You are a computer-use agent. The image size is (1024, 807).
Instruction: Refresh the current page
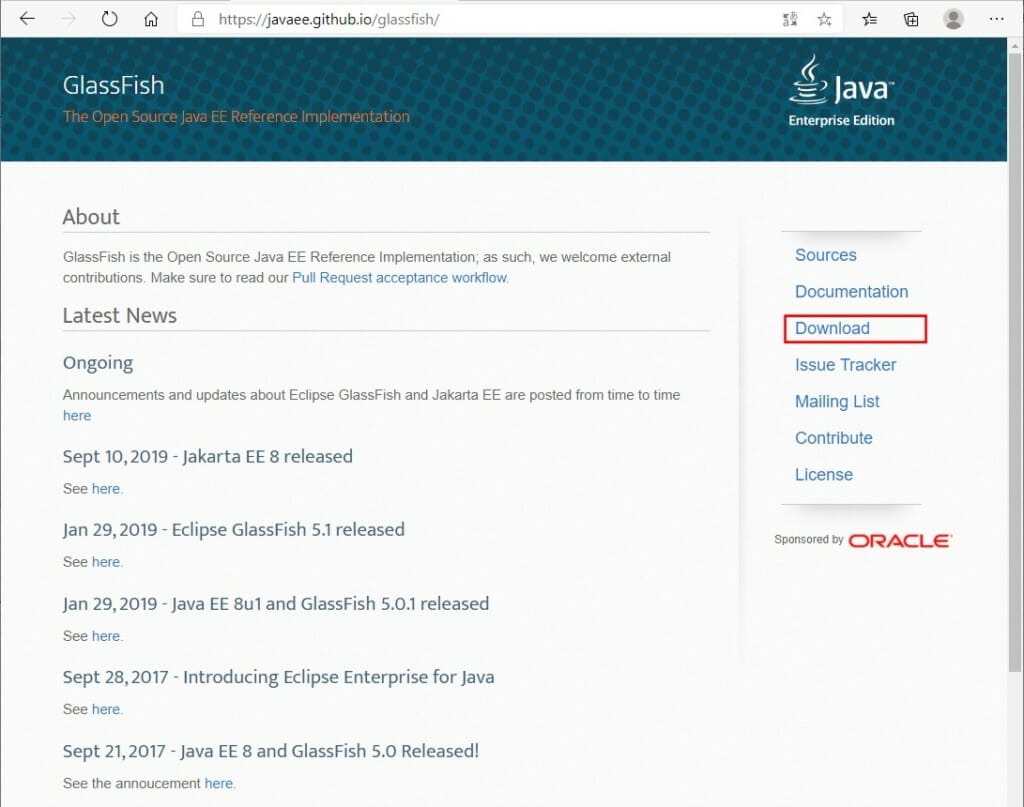pyautogui.click(x=110, y=18)
